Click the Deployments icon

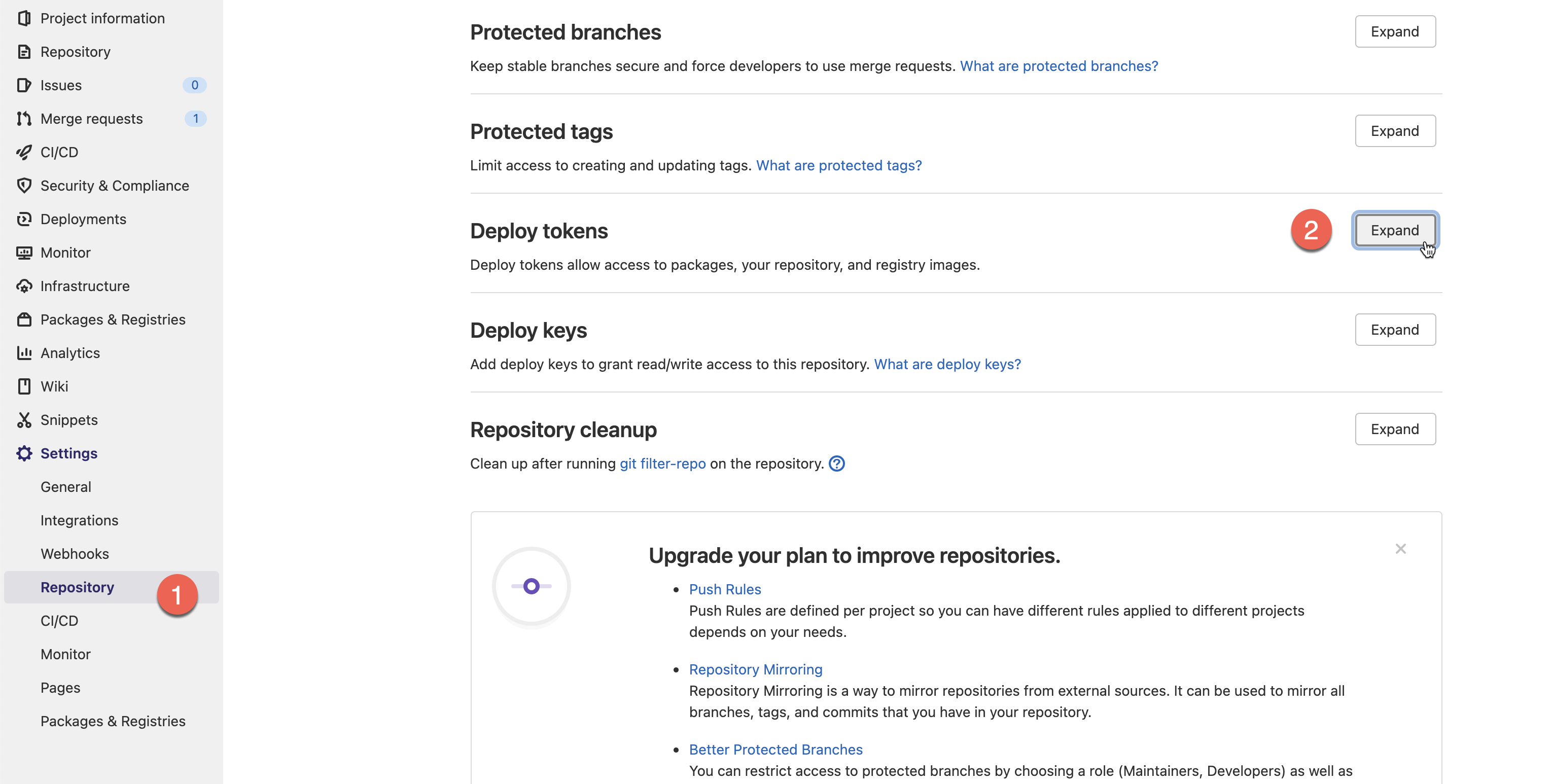[x=24, y=219]
